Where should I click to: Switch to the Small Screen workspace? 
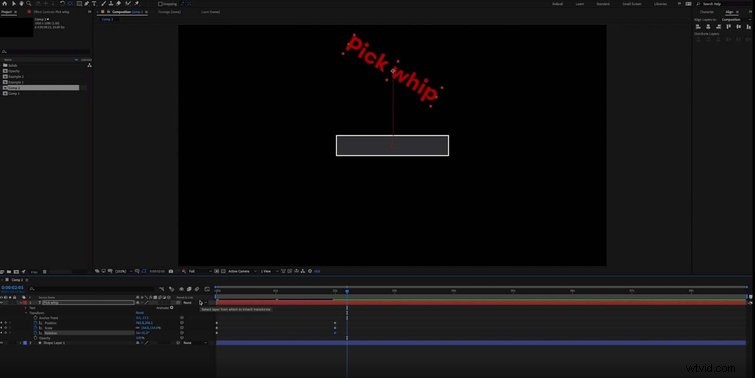point(632,4)
